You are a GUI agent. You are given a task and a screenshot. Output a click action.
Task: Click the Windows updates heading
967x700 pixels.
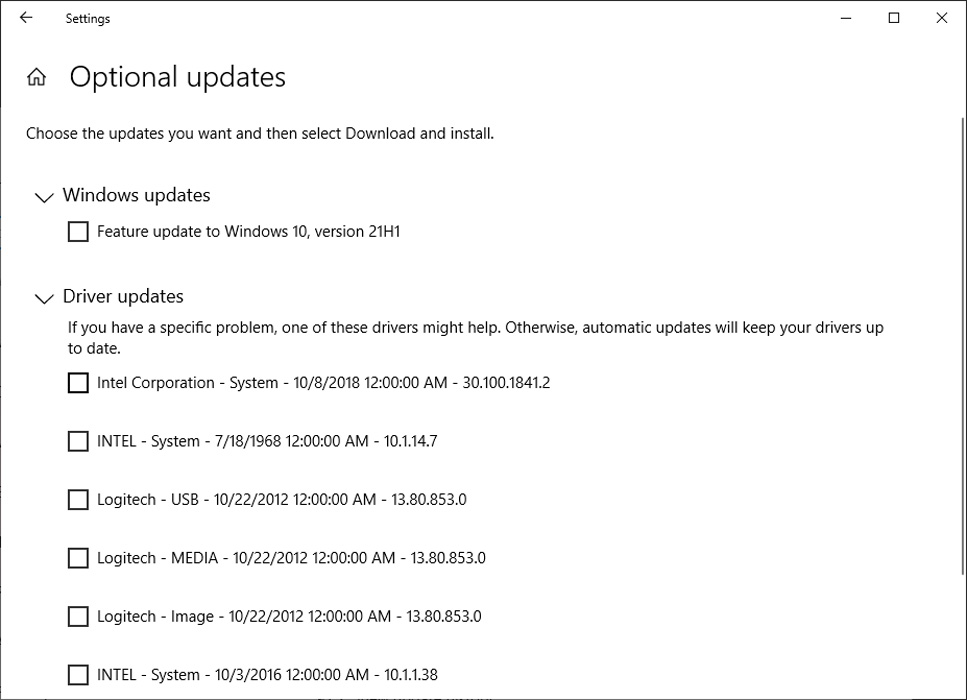pyautogui.click(x=136, y=196)
